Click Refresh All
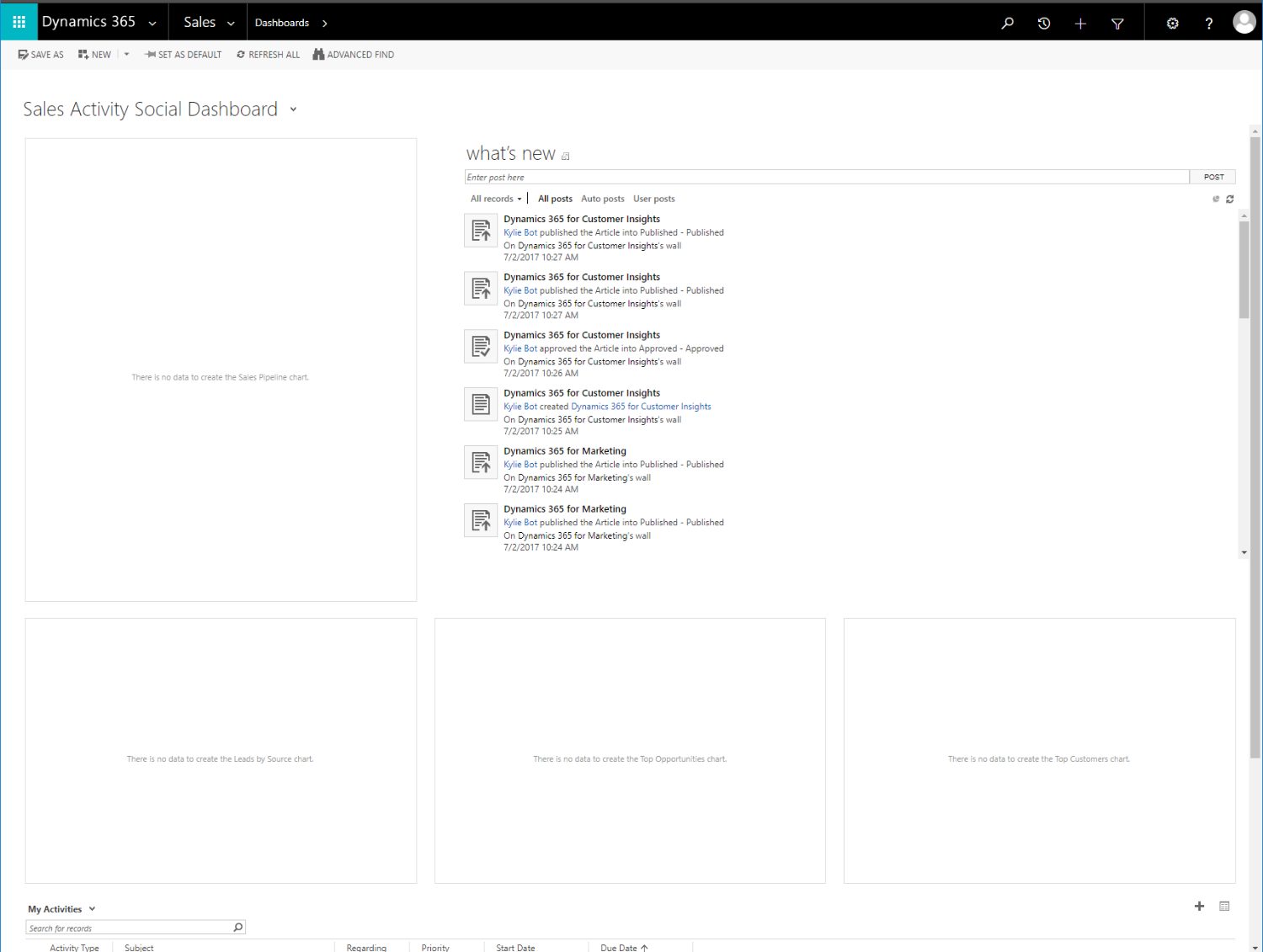 tap(268, 55)
